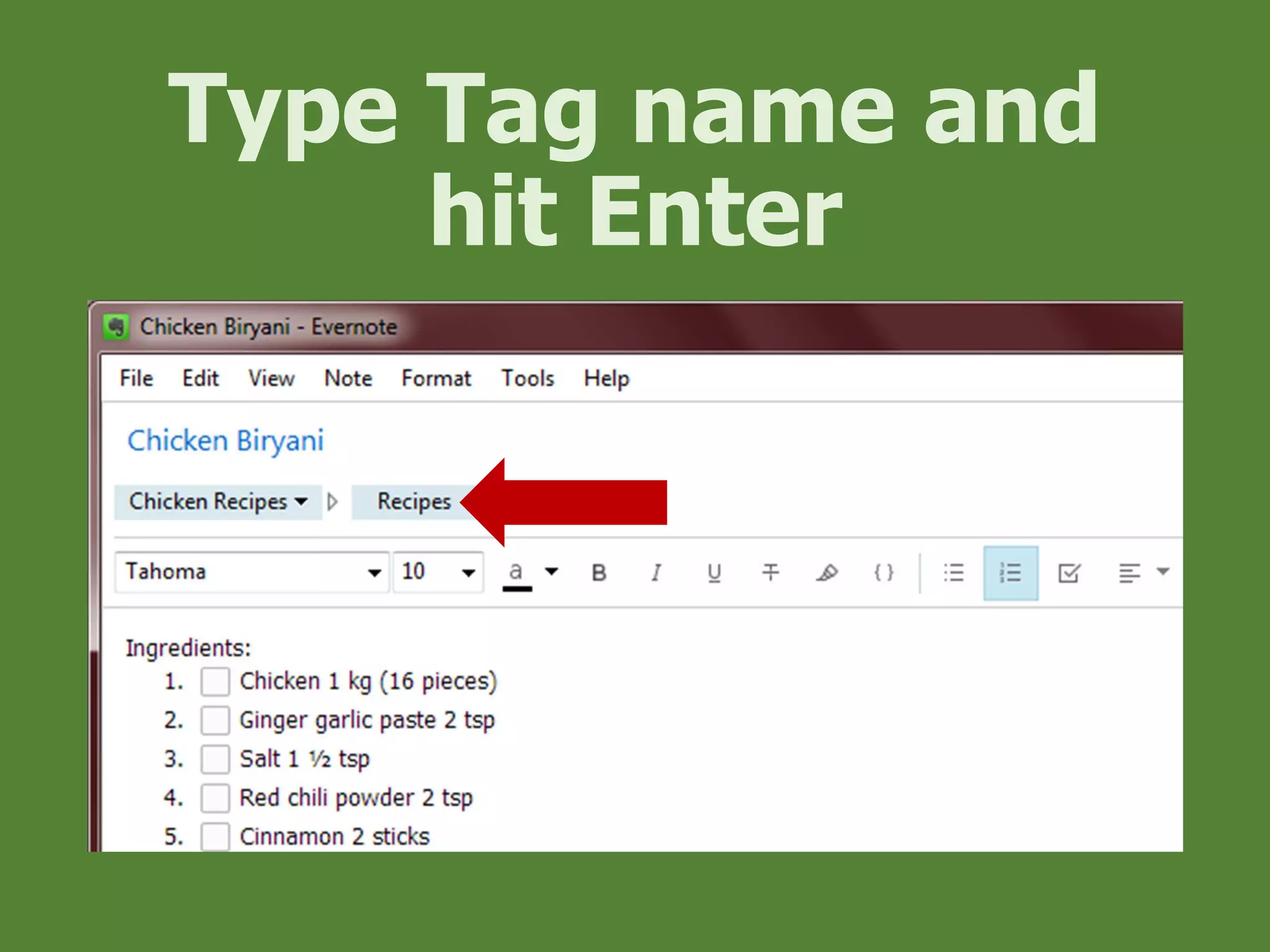1270x952 pixels.
Task: Open the alignment dropdown arrow
Action: [x=1163, y=571]
